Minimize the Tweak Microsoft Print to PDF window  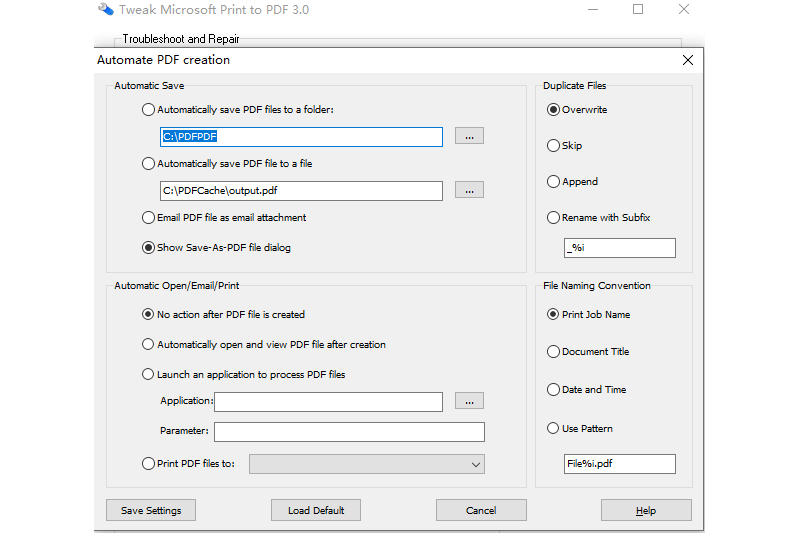[x=592, y=9]
